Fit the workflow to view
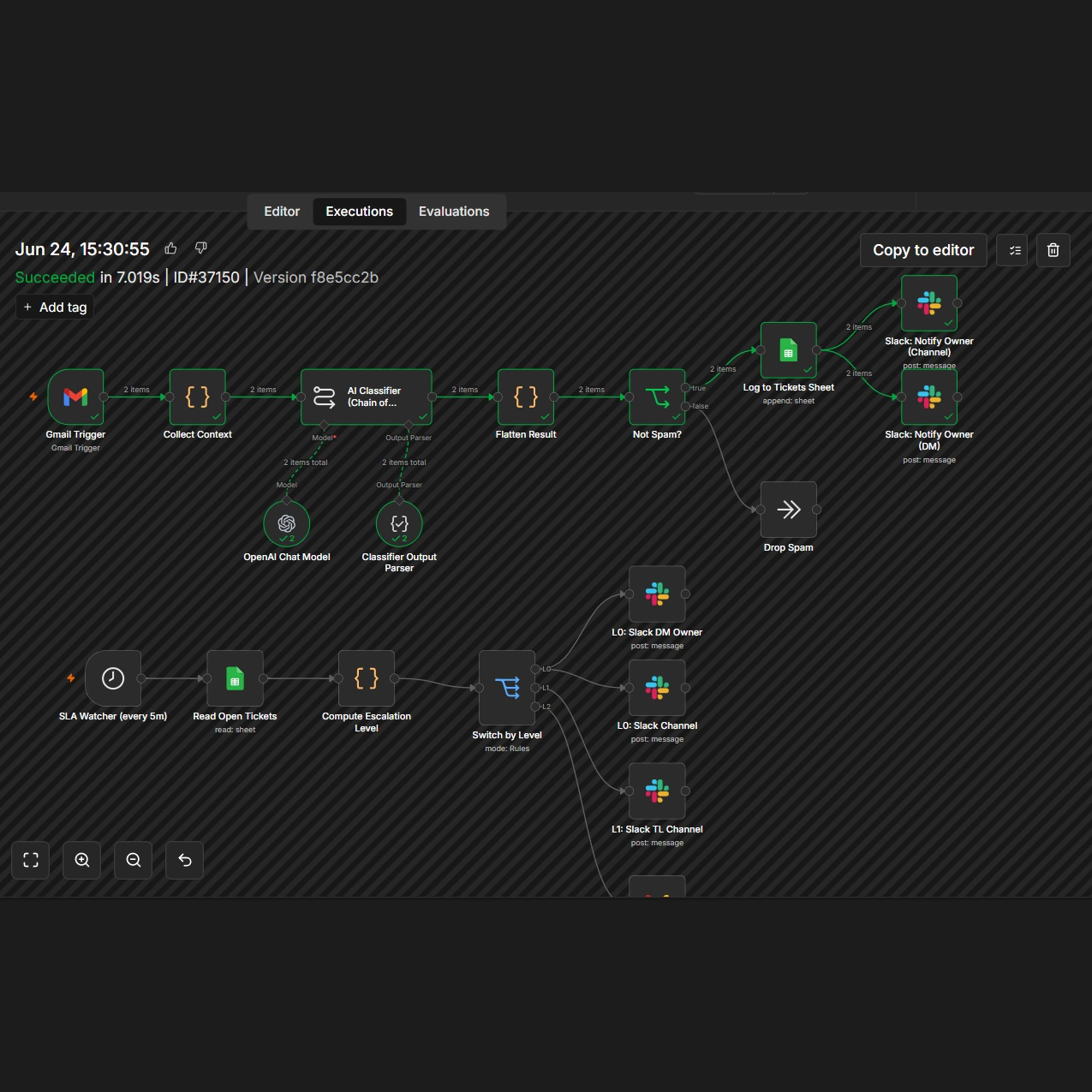The height and width of the screenshot is (1092, 1092). 31,860
